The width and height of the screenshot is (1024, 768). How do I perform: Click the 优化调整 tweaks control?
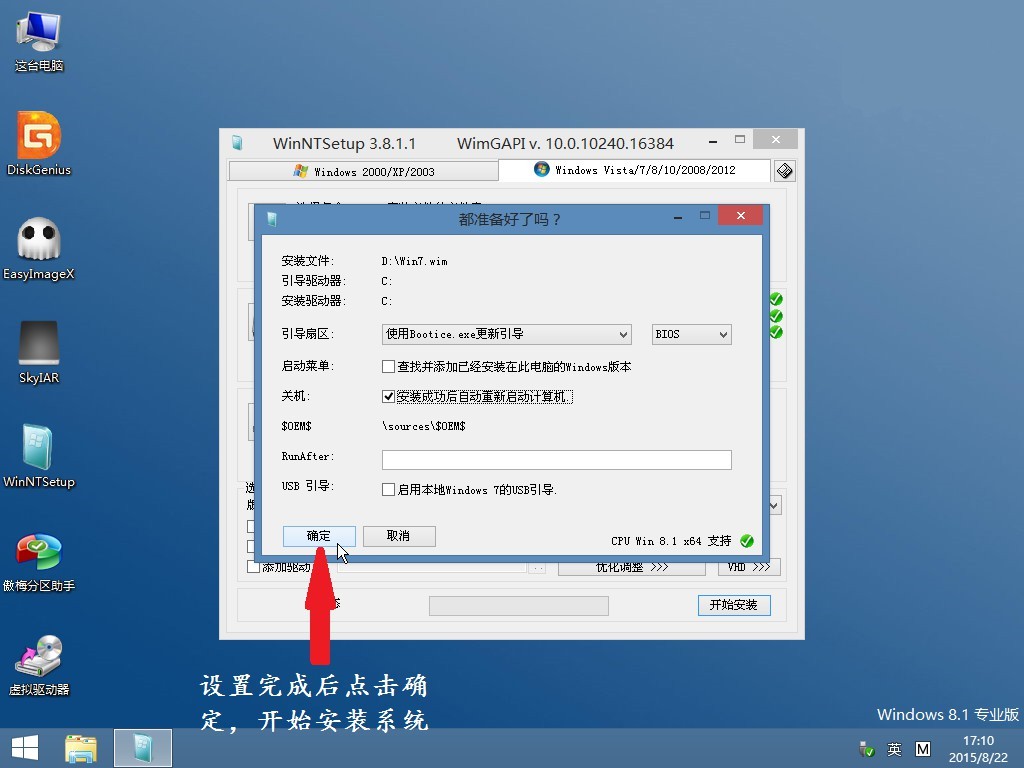[x=632, y=567]
